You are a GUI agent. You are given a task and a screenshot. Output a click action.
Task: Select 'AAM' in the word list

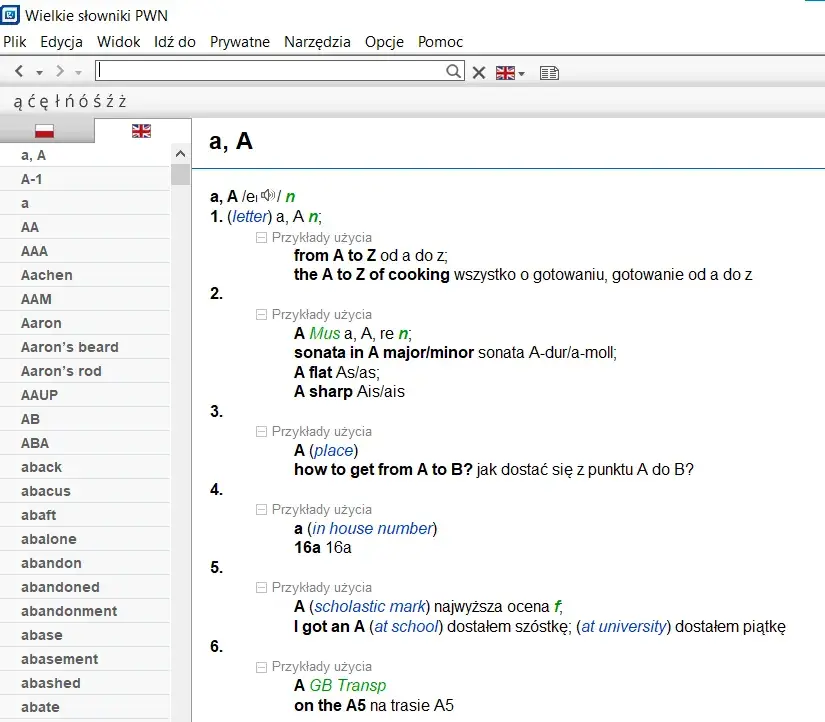(x=85, y=299)
